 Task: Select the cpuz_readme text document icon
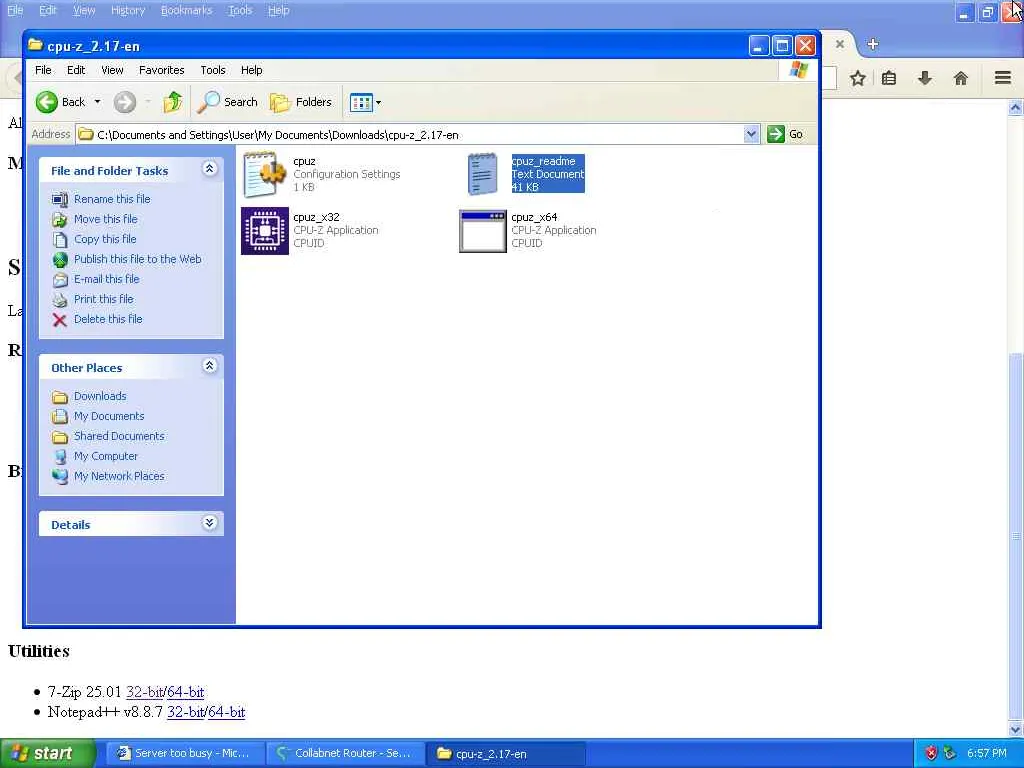[x=483, y=174]
